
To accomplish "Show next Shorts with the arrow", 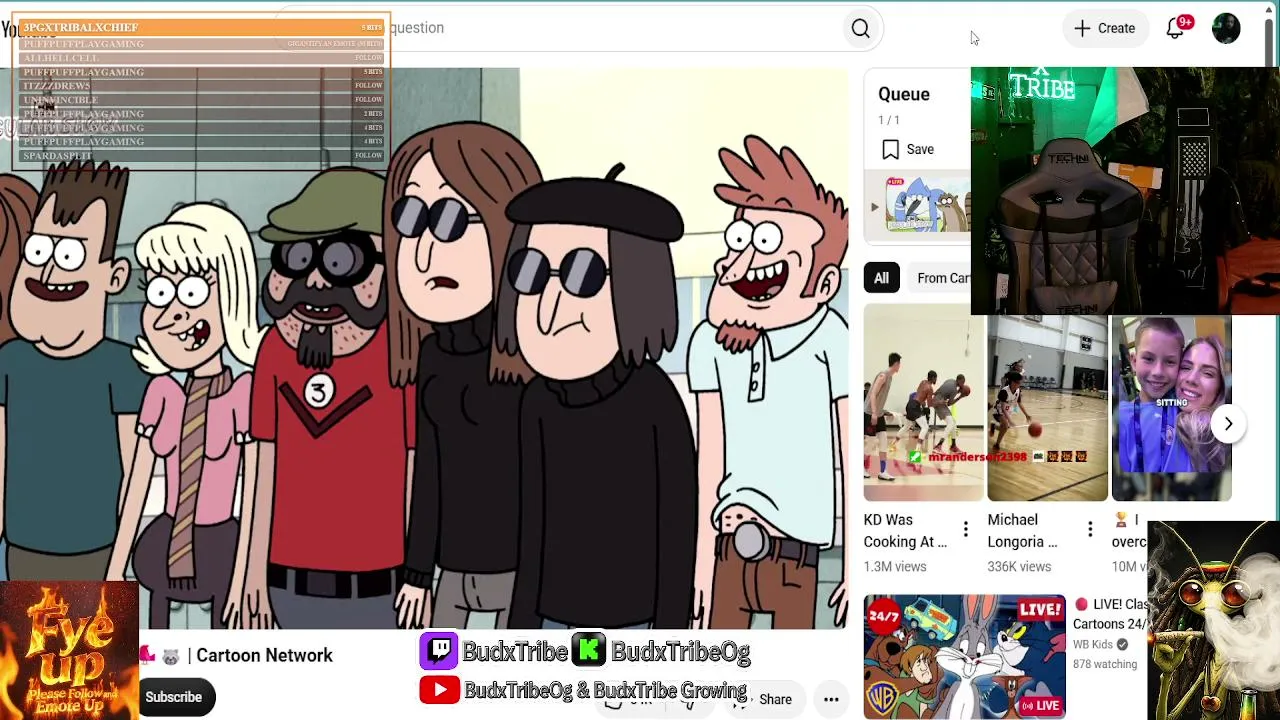I will [x=1228, y=424].
